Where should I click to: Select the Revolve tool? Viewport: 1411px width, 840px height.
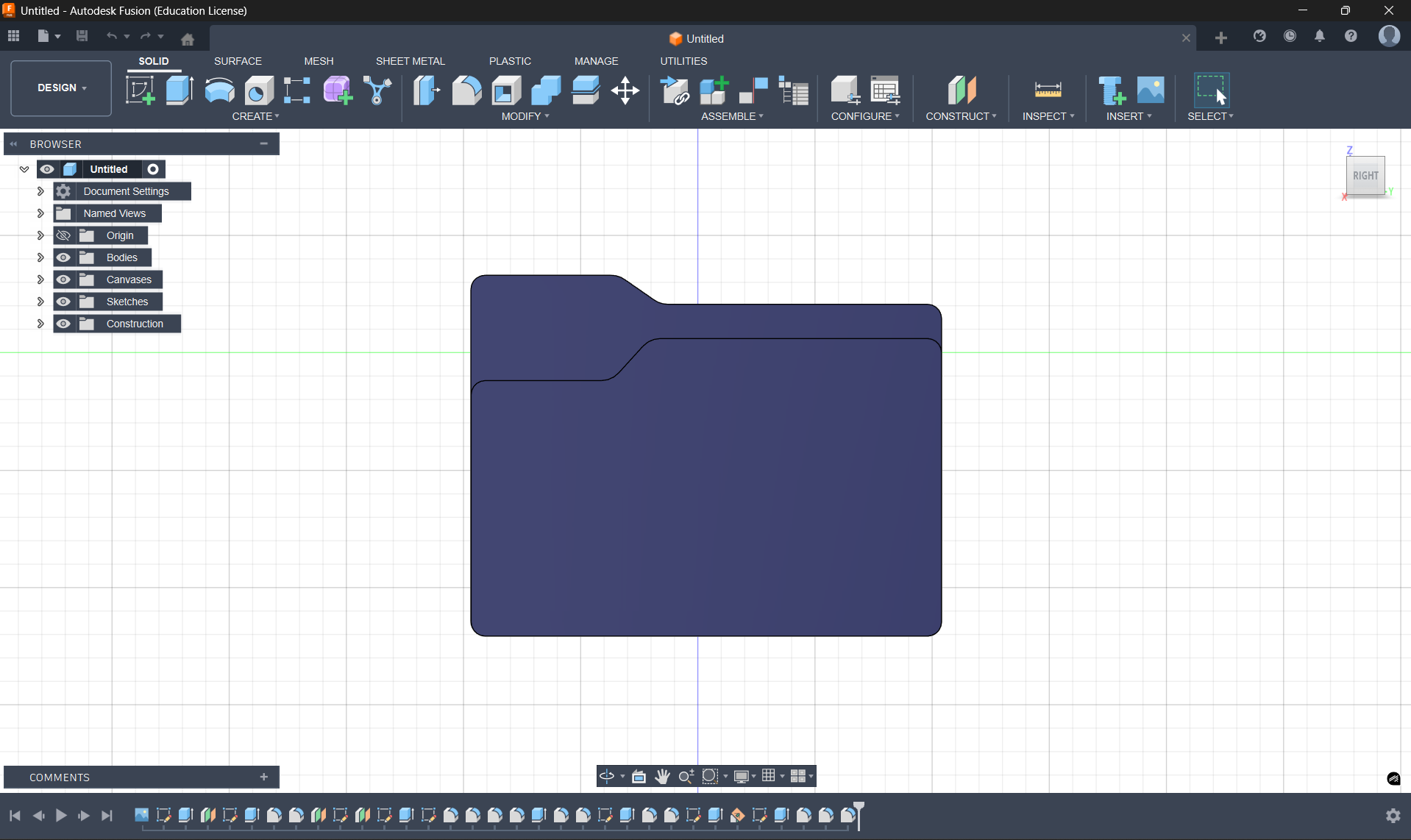219,90
